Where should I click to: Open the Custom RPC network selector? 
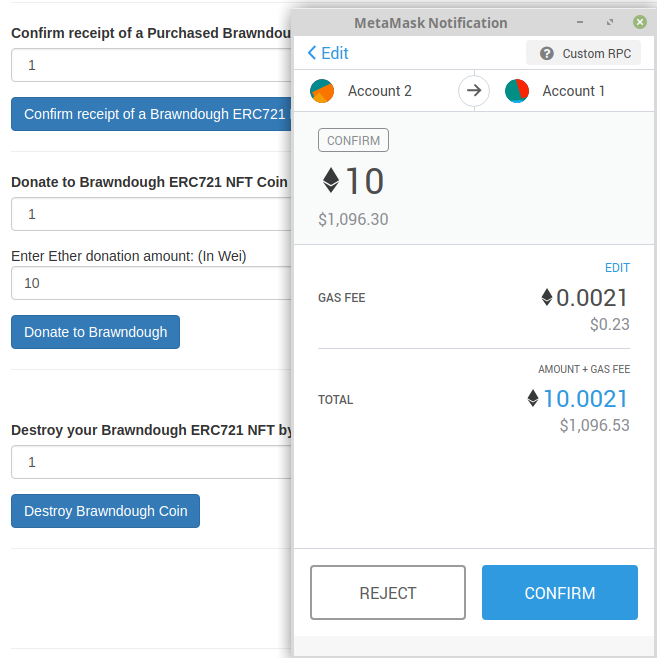[x=583, y=53]
